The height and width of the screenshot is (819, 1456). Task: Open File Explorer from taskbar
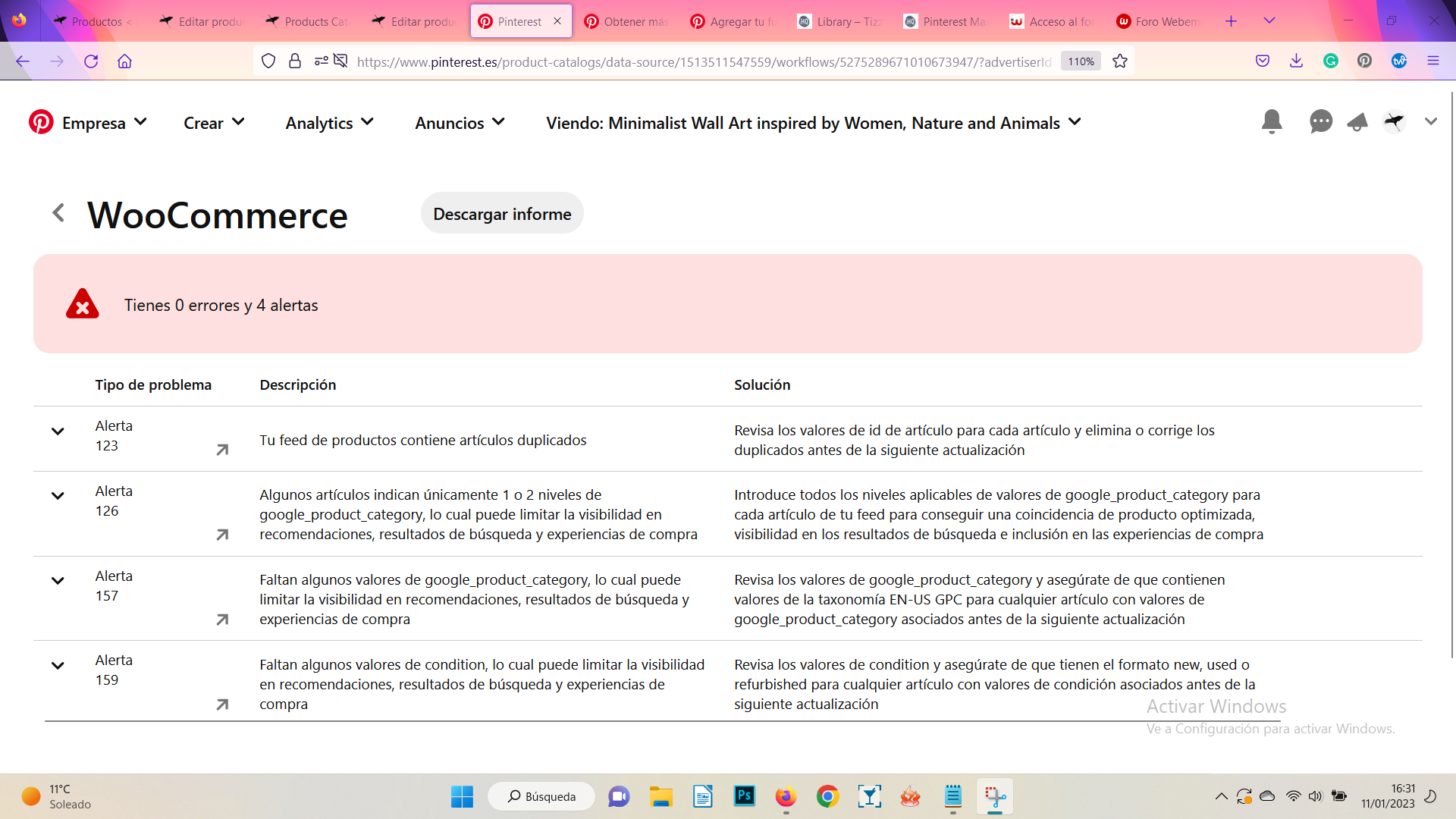click(661, 796)
